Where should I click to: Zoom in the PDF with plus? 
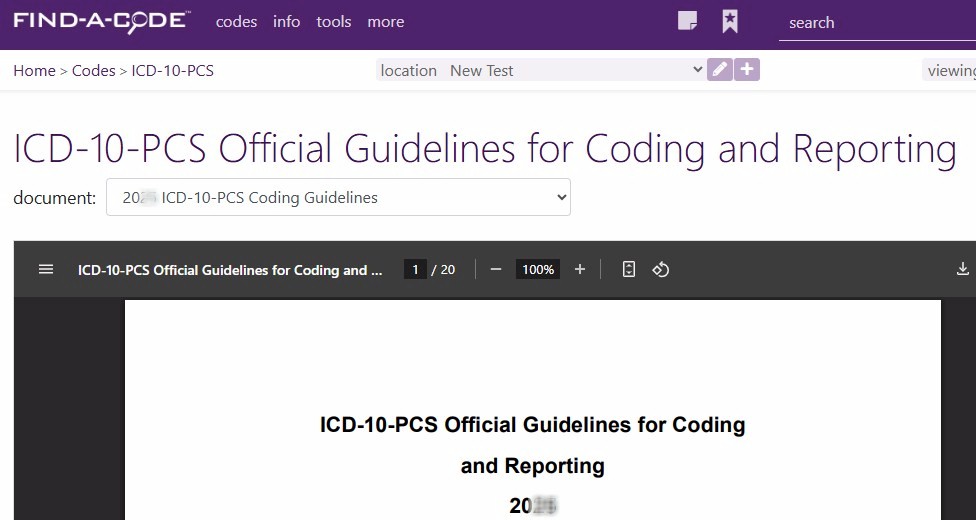[580, 270]
